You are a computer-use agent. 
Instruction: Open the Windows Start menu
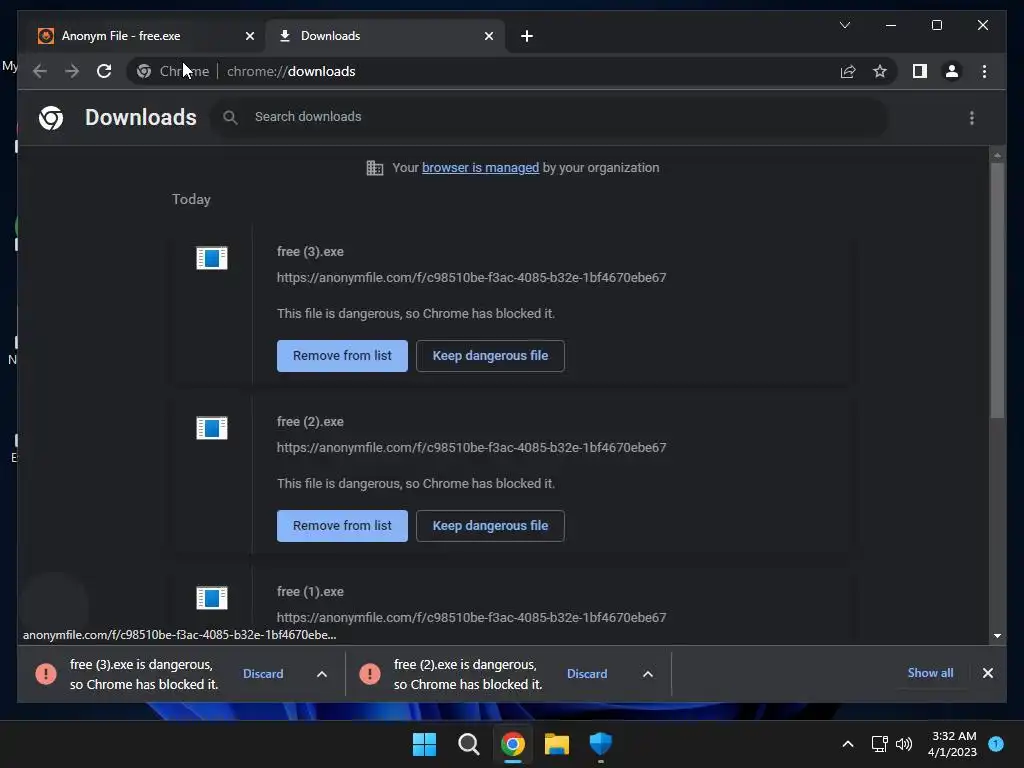(424, 744)
